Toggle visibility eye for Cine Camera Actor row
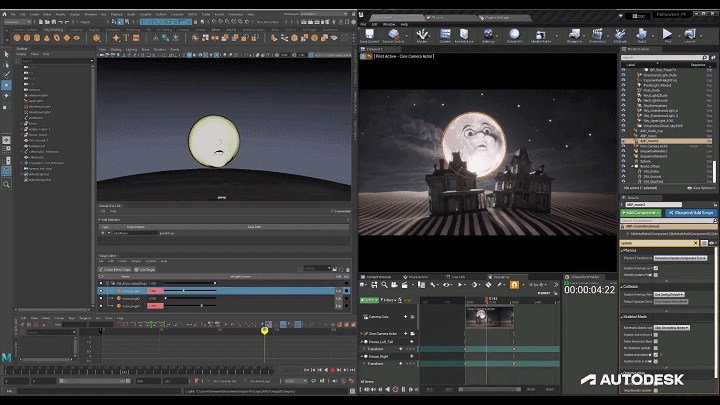 [624, 146]
